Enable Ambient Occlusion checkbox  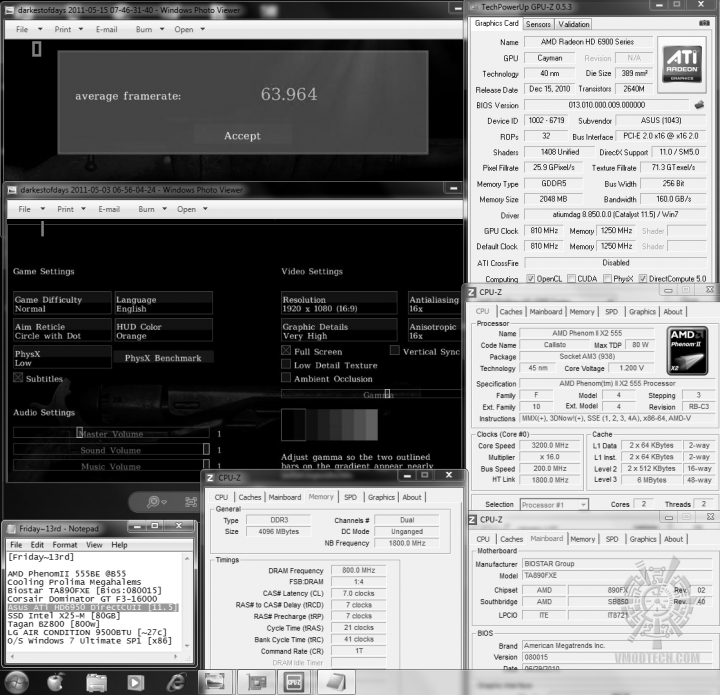pyautogui.click(x=286, y=378)
